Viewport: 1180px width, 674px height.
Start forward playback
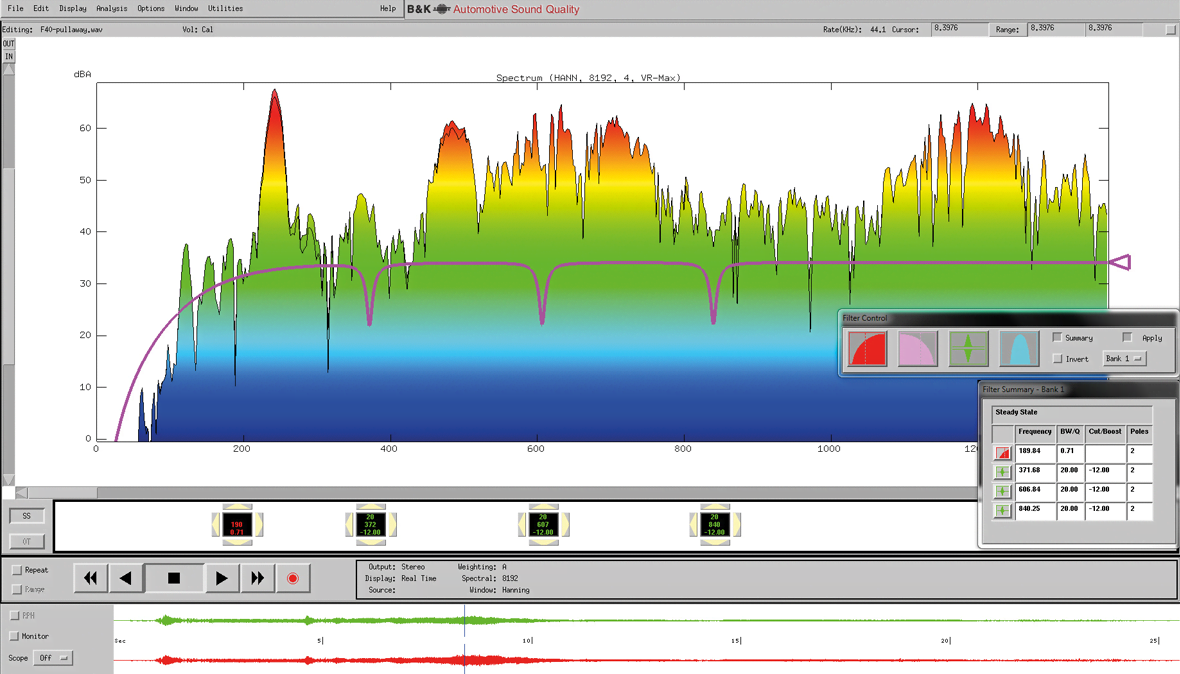click(x=221, y=578)
